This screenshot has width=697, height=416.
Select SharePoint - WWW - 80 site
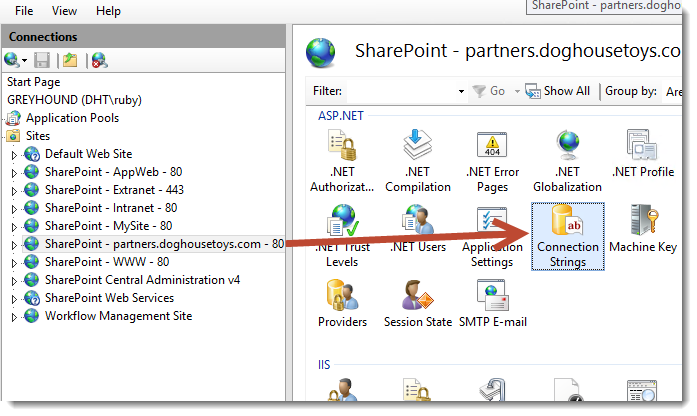click(107, 262)
